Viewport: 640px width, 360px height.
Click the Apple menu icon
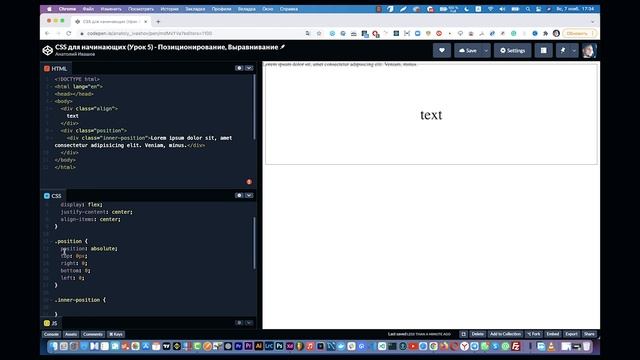49,9
